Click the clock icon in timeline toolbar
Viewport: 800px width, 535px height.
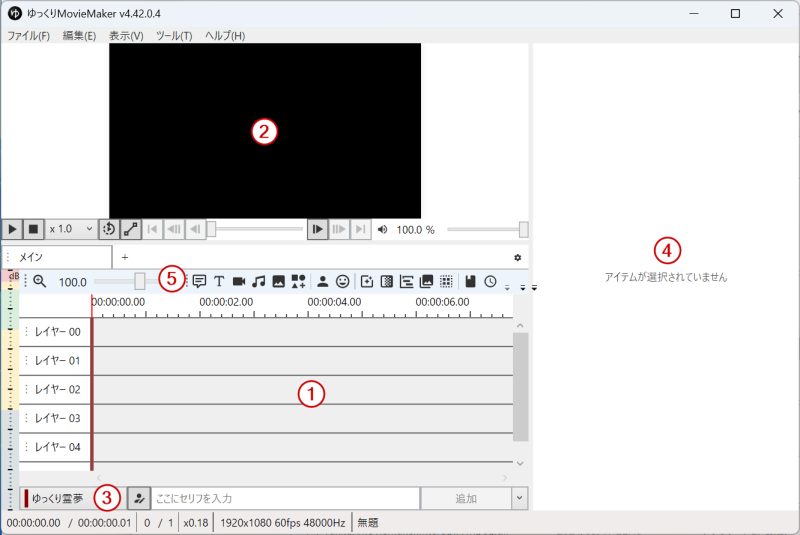490,282
